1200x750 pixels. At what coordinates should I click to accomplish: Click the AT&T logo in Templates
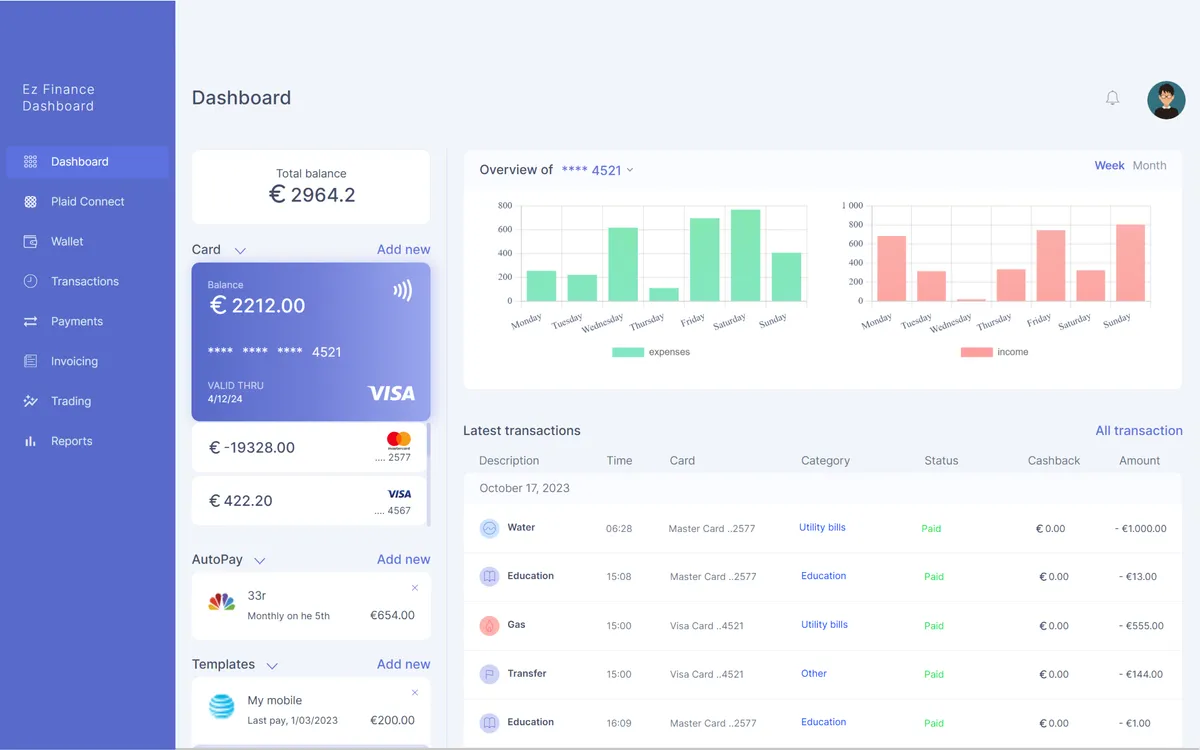221,706
